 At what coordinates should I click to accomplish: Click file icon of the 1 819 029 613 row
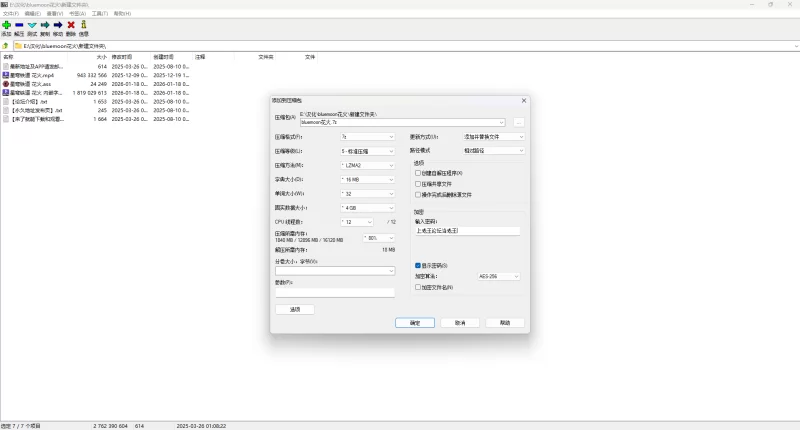click(6, 93)
